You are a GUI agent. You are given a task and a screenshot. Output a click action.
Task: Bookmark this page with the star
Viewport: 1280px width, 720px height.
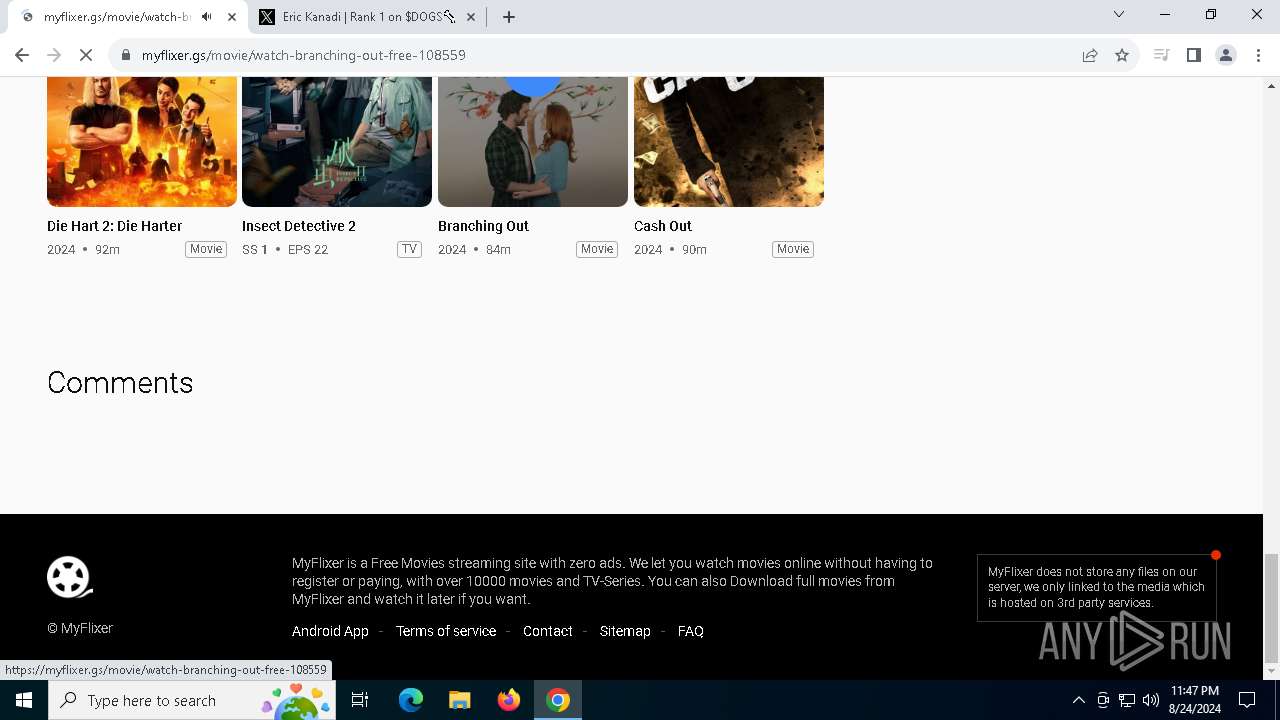click(1122, 55)
